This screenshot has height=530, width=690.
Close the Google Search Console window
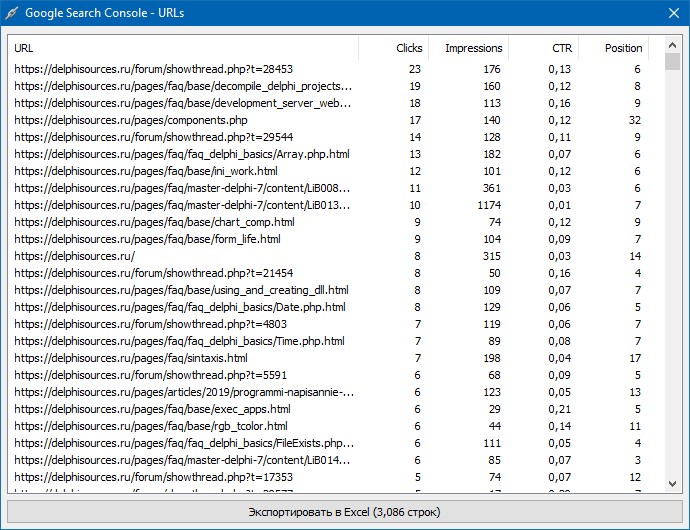coord(673,13)
